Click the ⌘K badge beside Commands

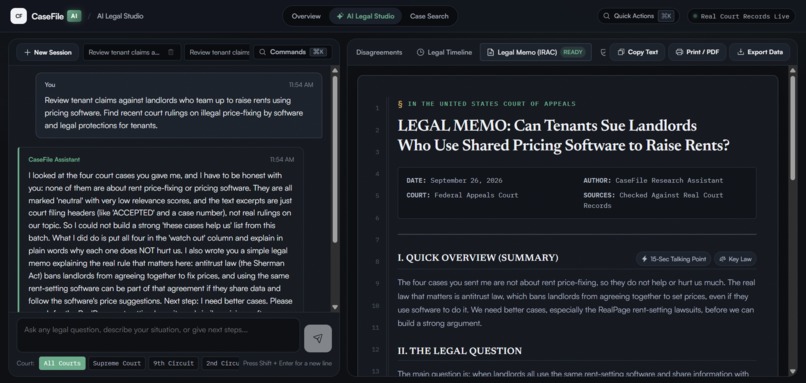pyautogui.click(x=318, y=52)
